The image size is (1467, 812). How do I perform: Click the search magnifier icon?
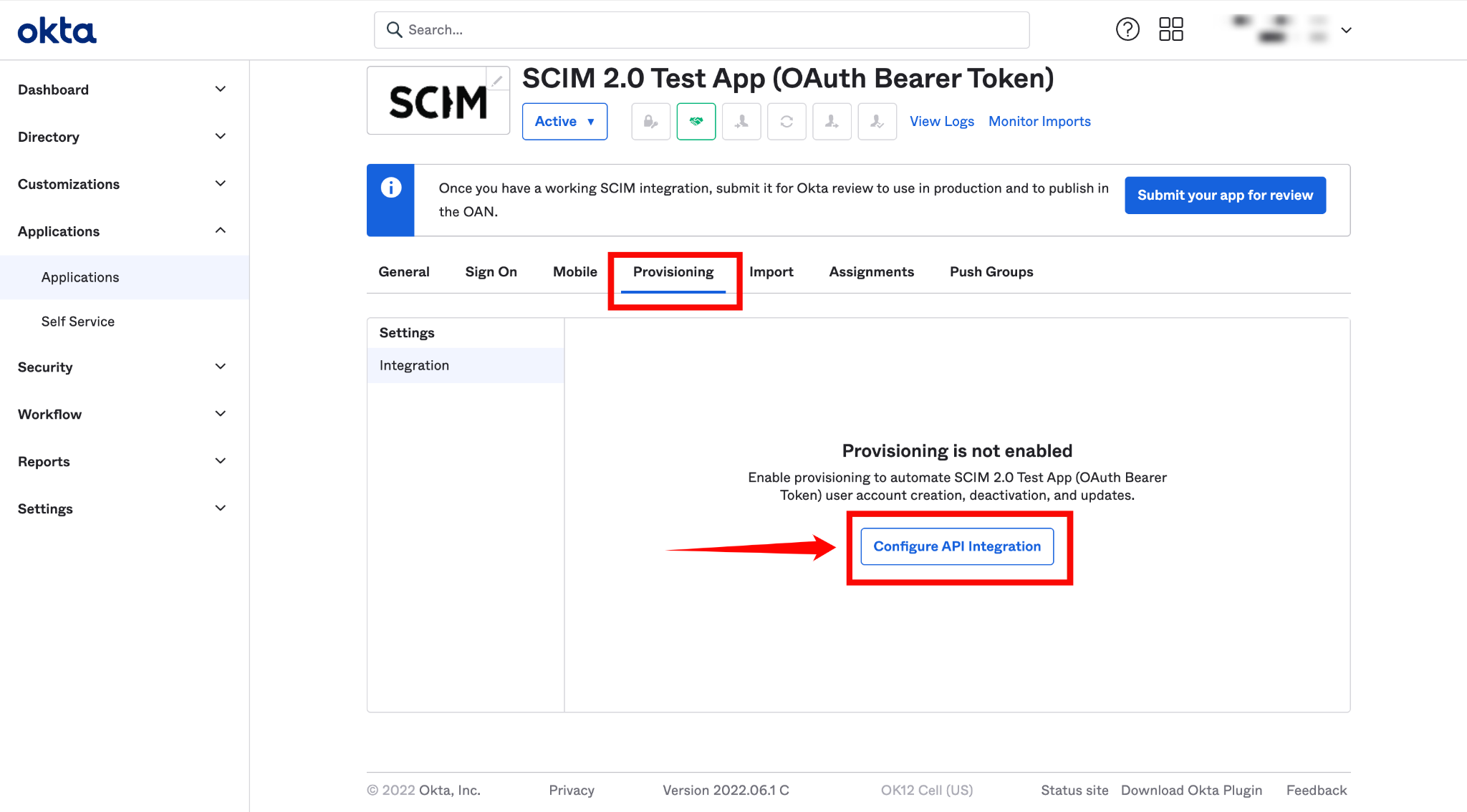point(394,29)
